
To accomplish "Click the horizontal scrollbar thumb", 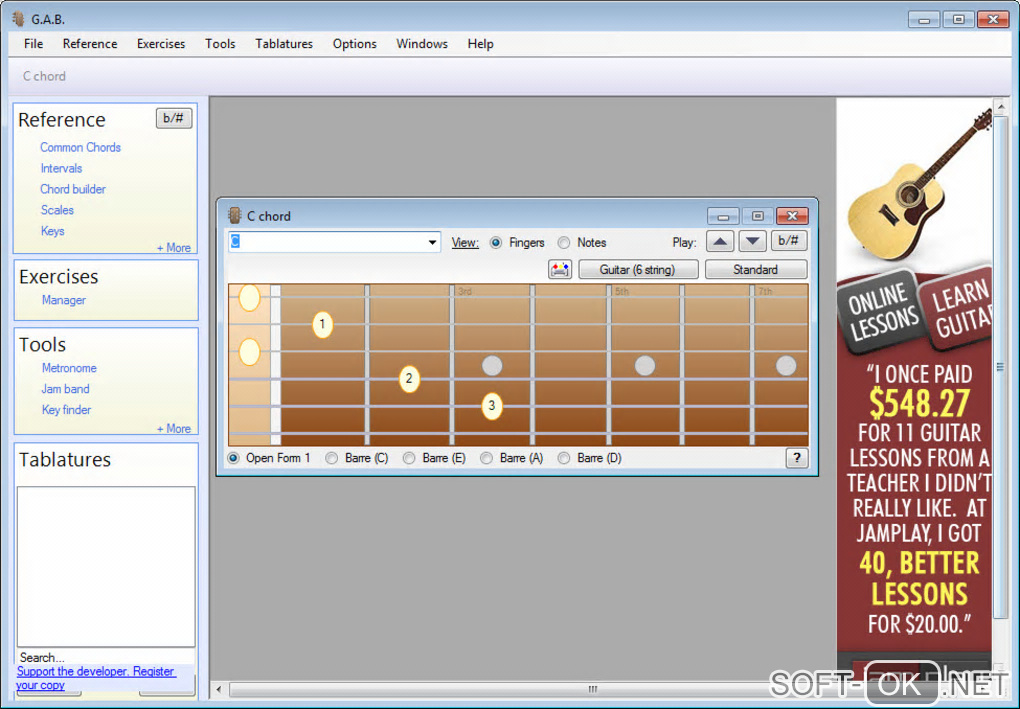I will (592, 689).
